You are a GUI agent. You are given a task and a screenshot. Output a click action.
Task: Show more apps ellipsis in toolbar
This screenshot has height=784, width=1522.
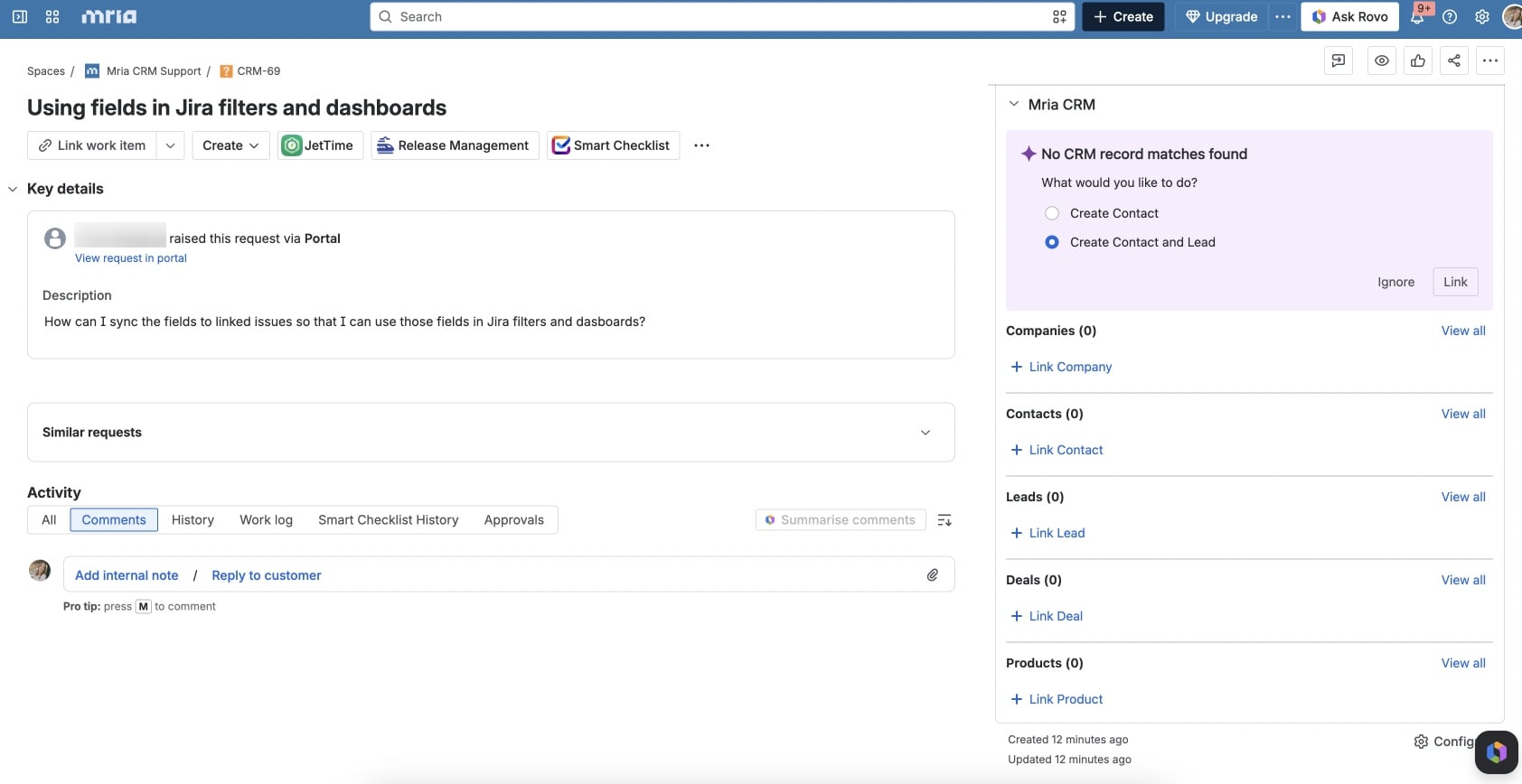point(701,145)
